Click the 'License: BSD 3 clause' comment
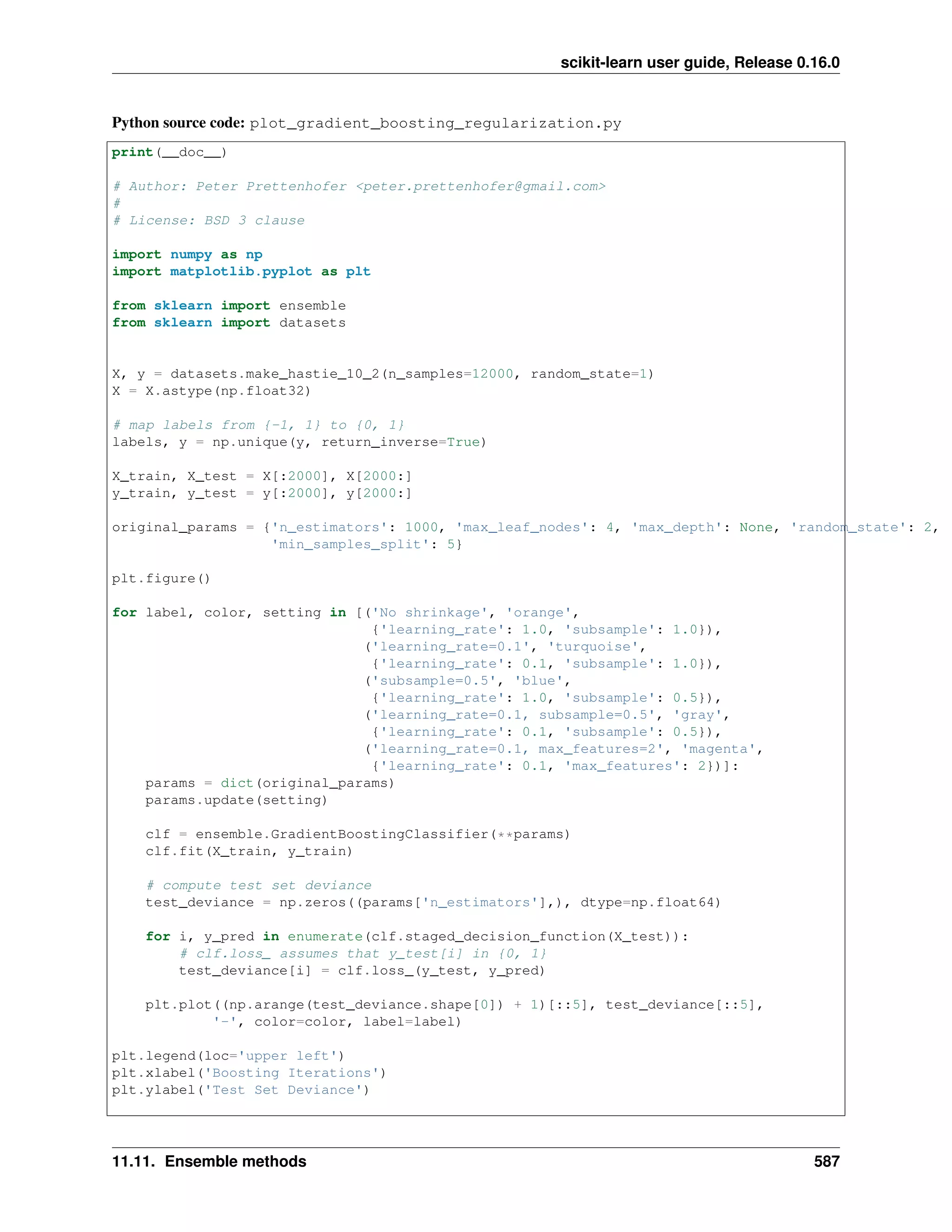The image size is (952, 1232). [x=209, y=220]
